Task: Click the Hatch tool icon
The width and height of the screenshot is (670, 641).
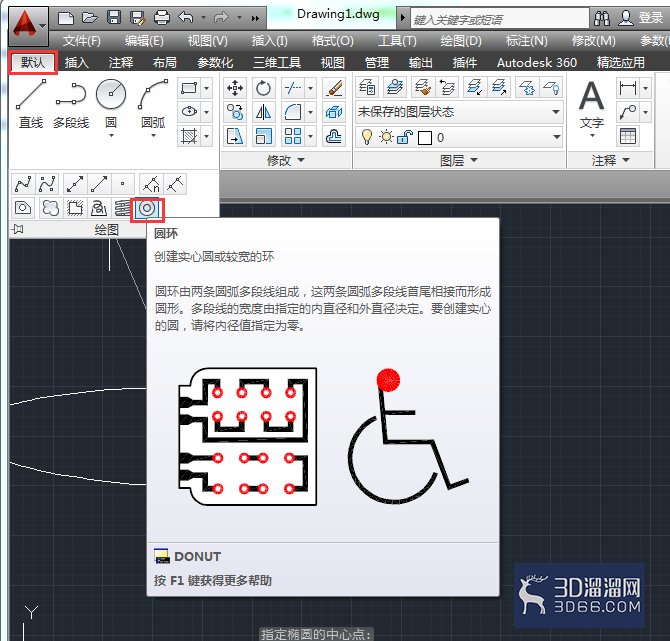Action: (x=189, y=137)
